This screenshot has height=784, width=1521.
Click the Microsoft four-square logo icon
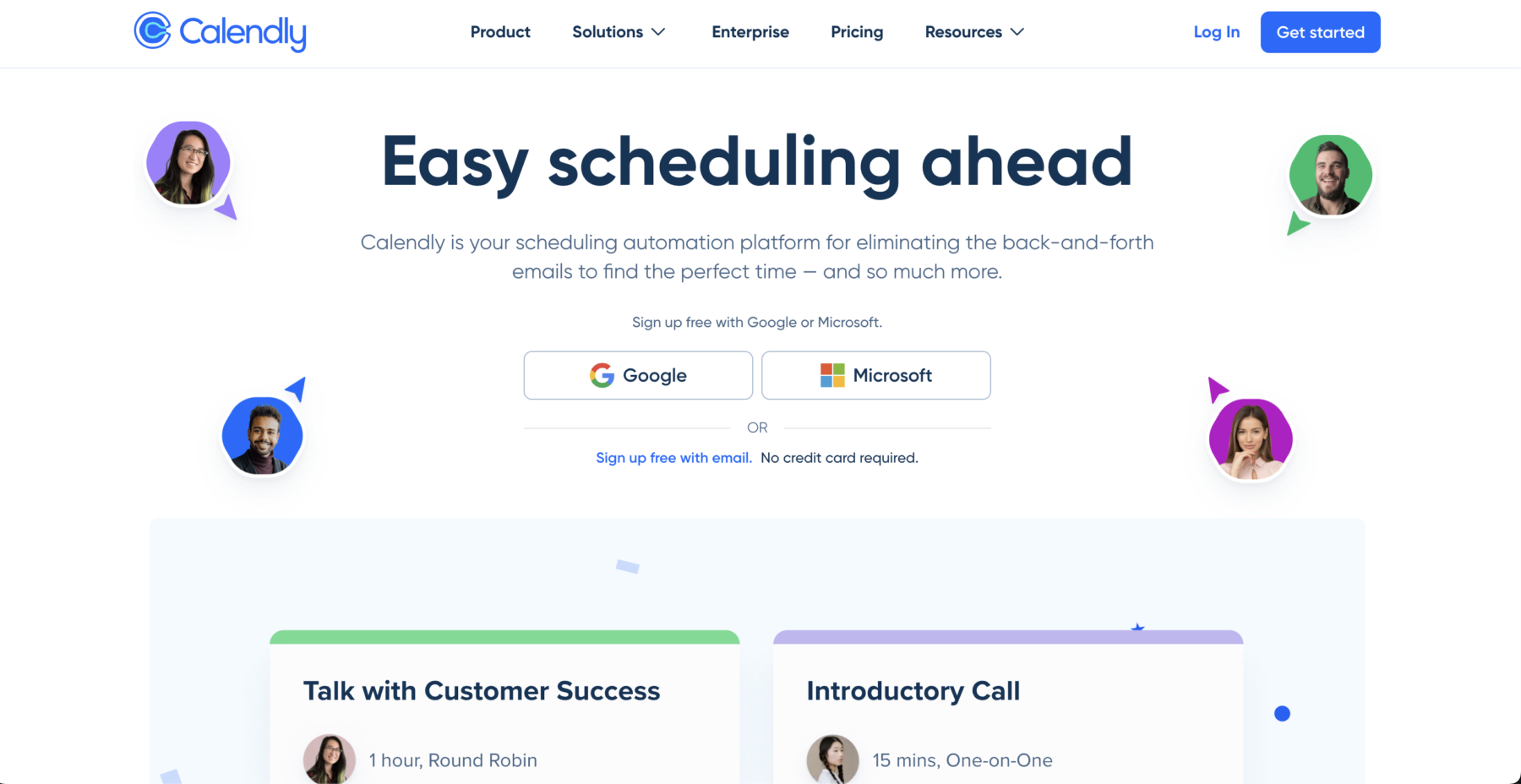tap(832, 375)
